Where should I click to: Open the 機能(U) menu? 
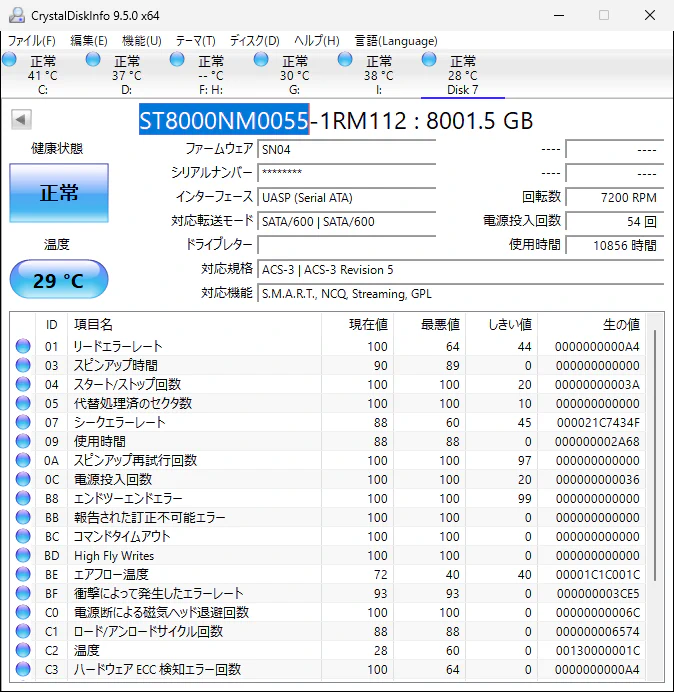pyautogui.click(x=142, y=41)
